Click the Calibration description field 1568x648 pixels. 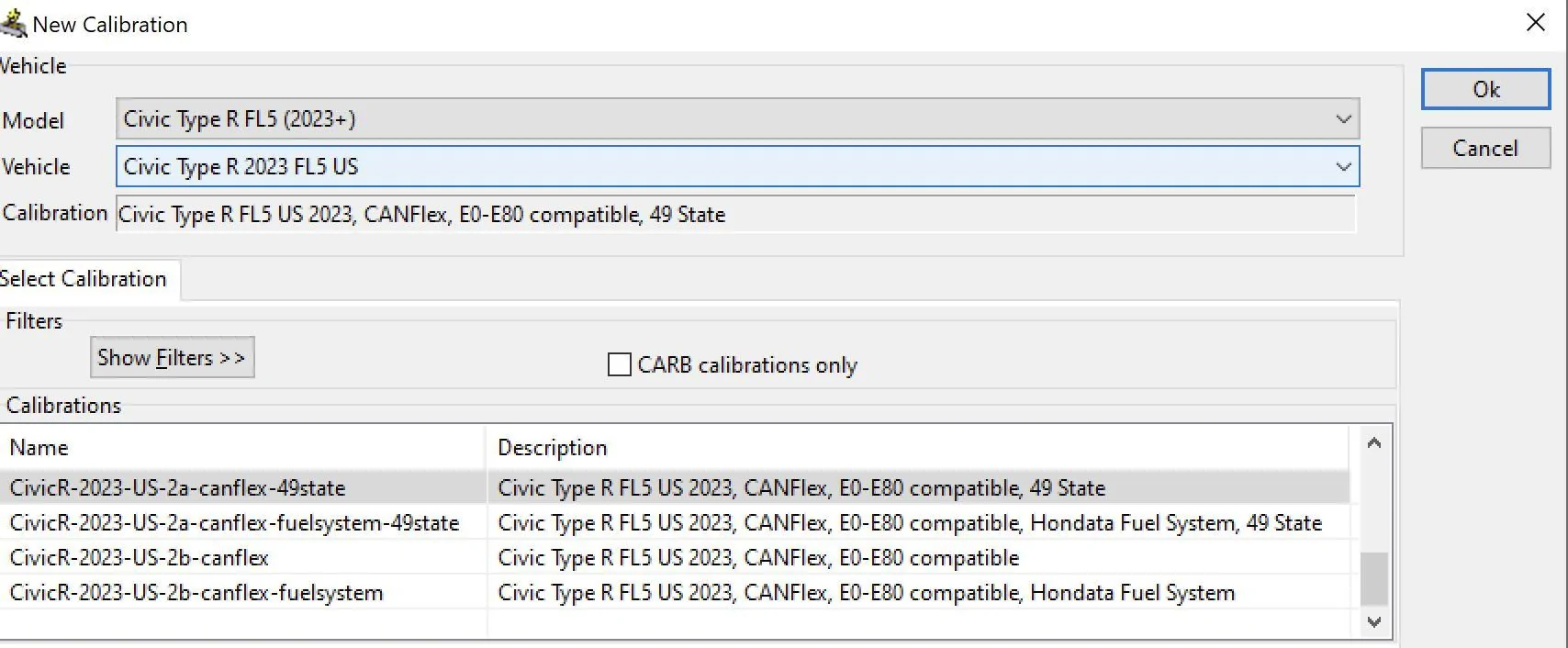(x=735, y=214)
